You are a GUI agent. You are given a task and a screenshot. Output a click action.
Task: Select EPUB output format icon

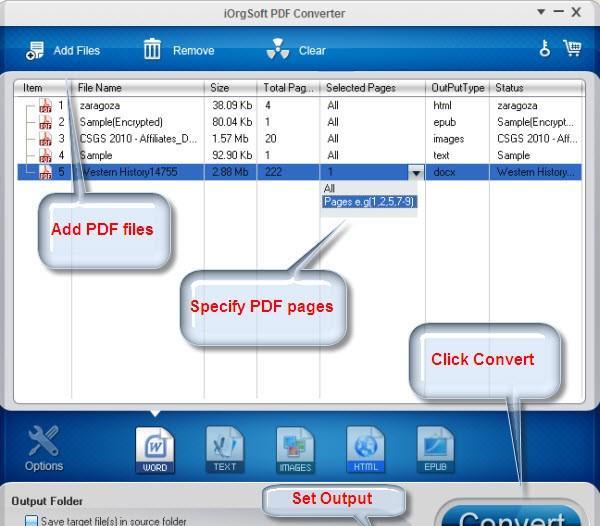tap(435, 450)
